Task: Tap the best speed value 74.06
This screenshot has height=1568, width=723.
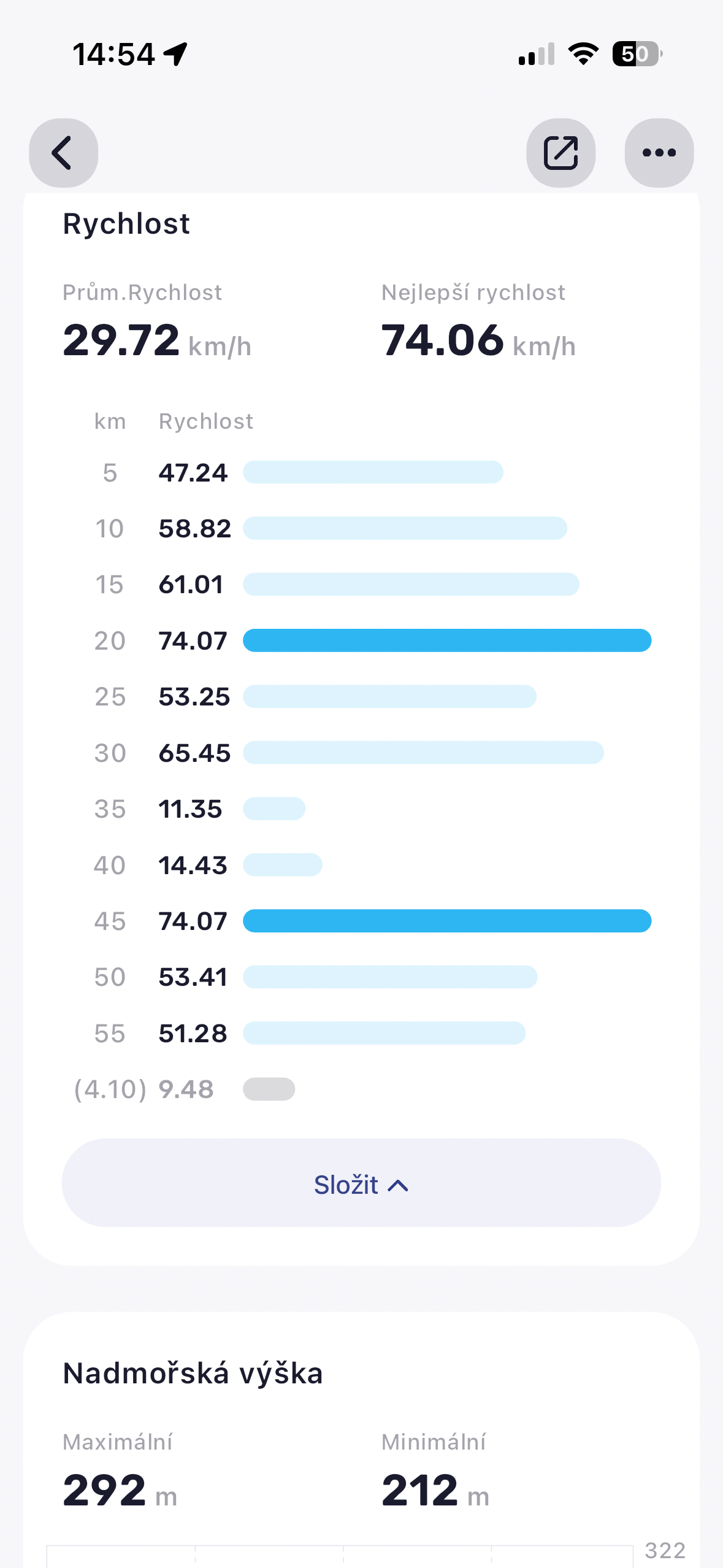Action: pos(443,340)
